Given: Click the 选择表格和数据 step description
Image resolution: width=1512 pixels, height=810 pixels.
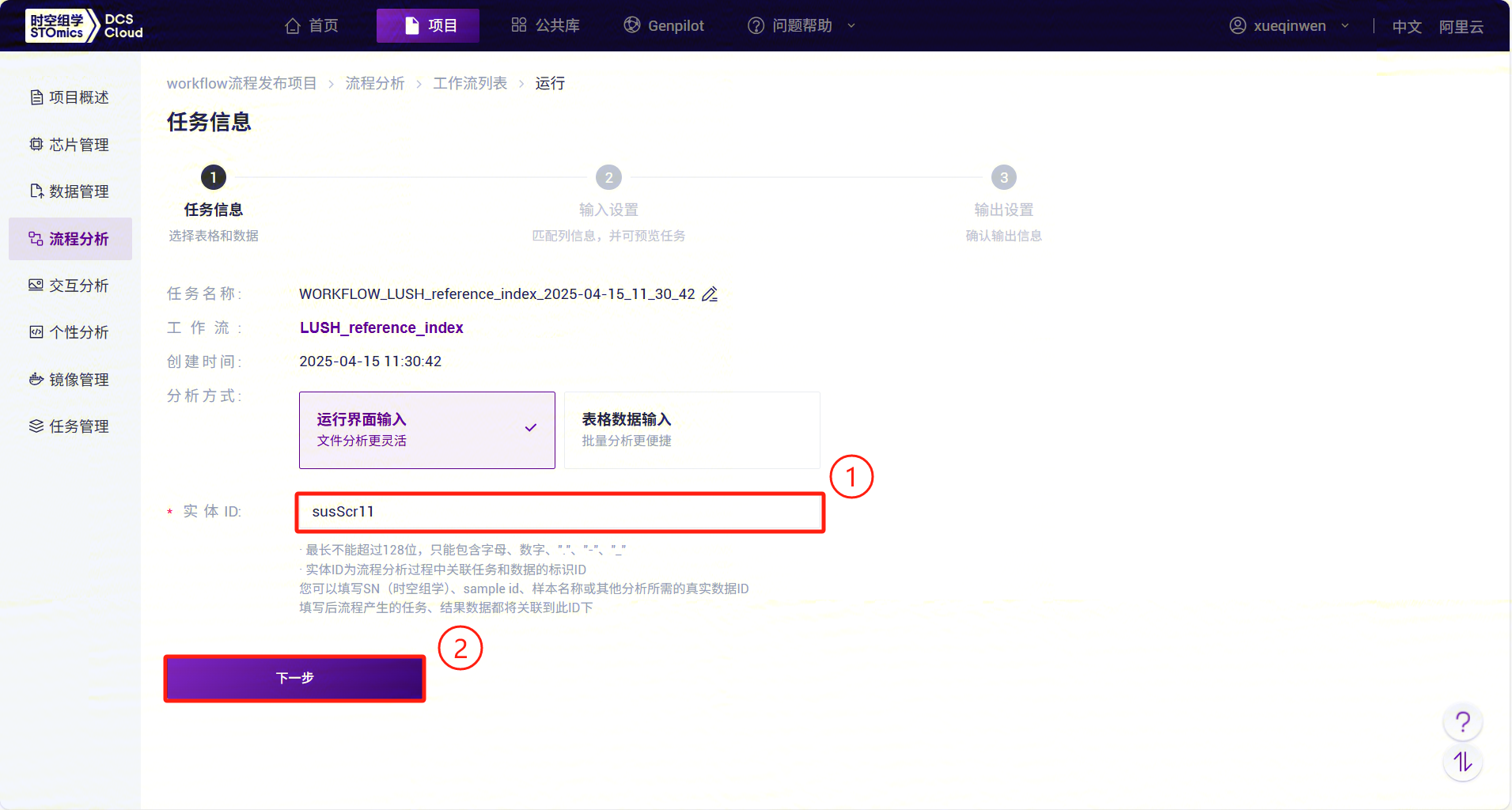Looking at the screenshot, I should (x=214, y=236).
